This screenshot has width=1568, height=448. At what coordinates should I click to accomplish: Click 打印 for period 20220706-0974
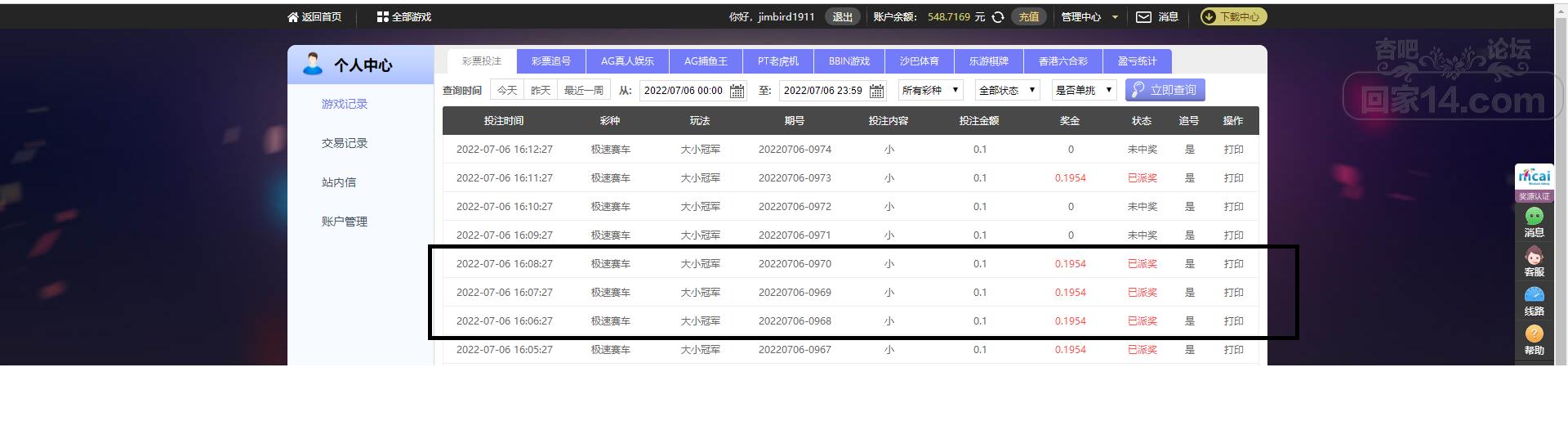pyautogui.click(x=1234, y=150)
